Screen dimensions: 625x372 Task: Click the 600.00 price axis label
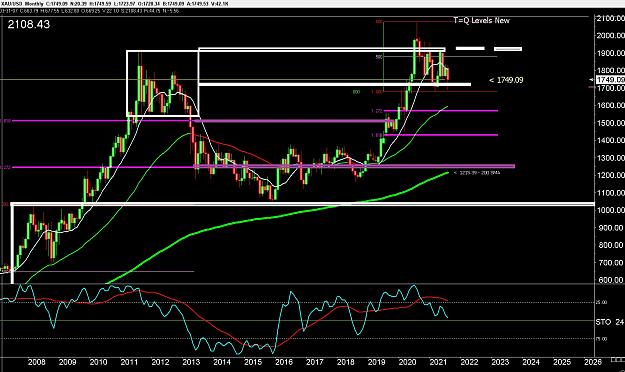pyautogui.click(x=611, y=280)
